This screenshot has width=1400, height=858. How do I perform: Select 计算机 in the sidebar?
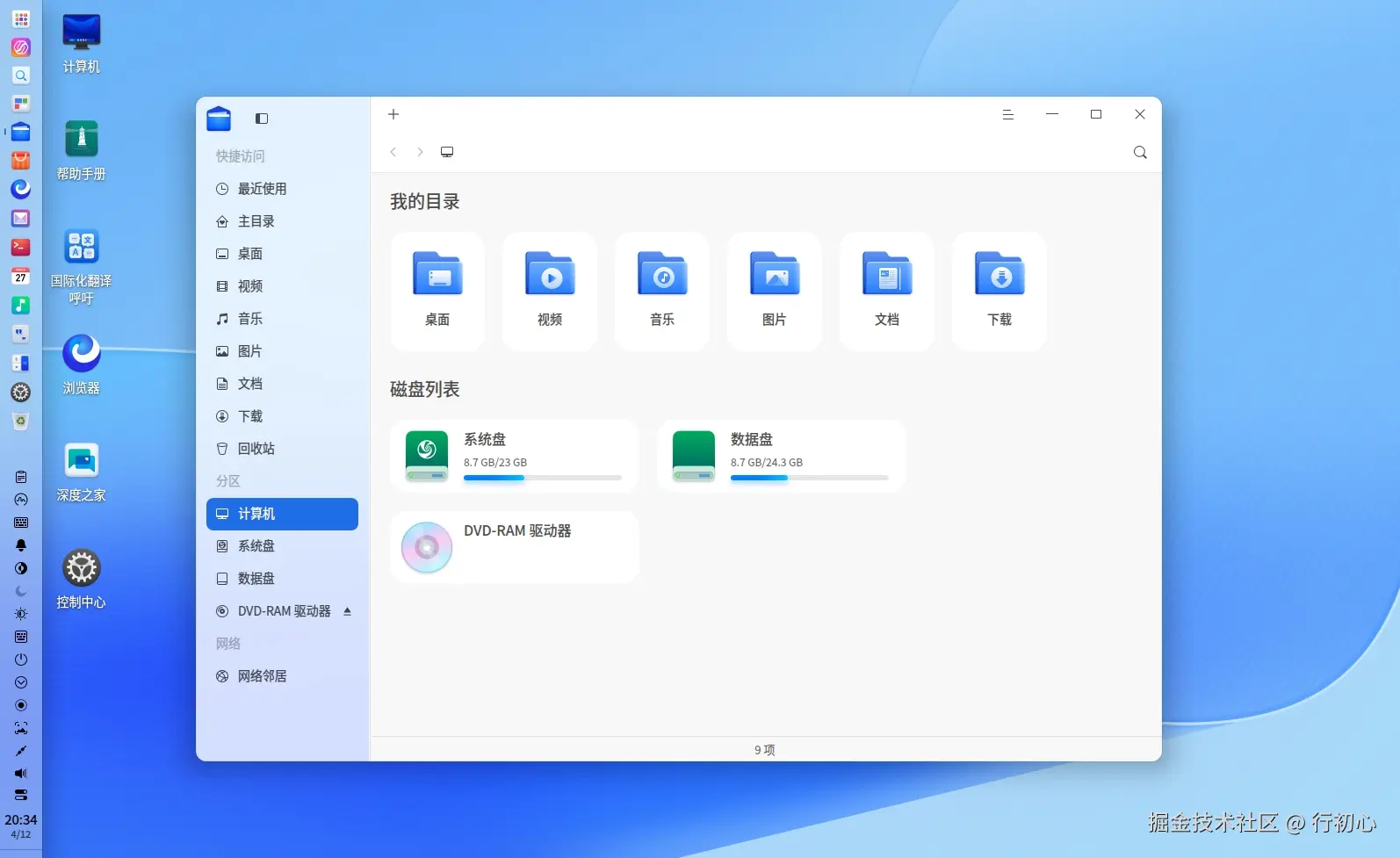(282, 514)
